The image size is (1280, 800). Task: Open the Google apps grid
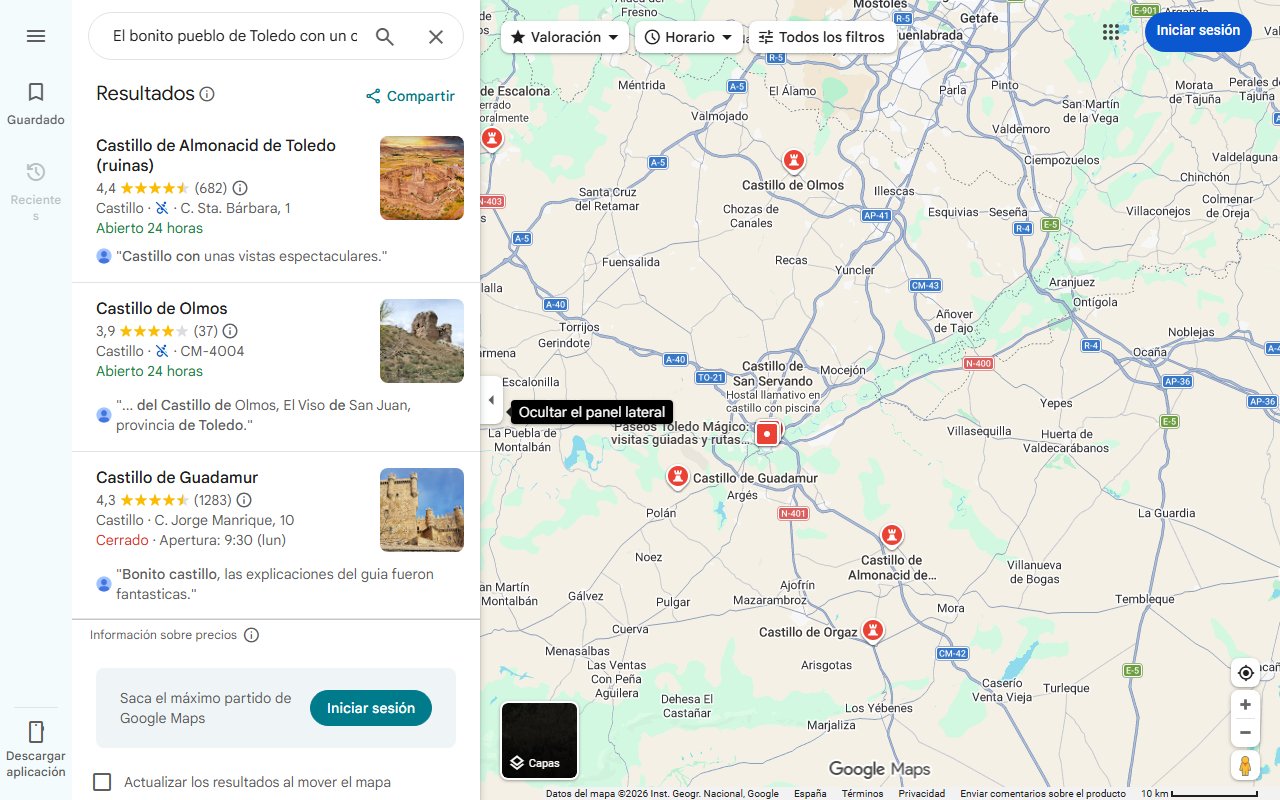point(1111,32)
